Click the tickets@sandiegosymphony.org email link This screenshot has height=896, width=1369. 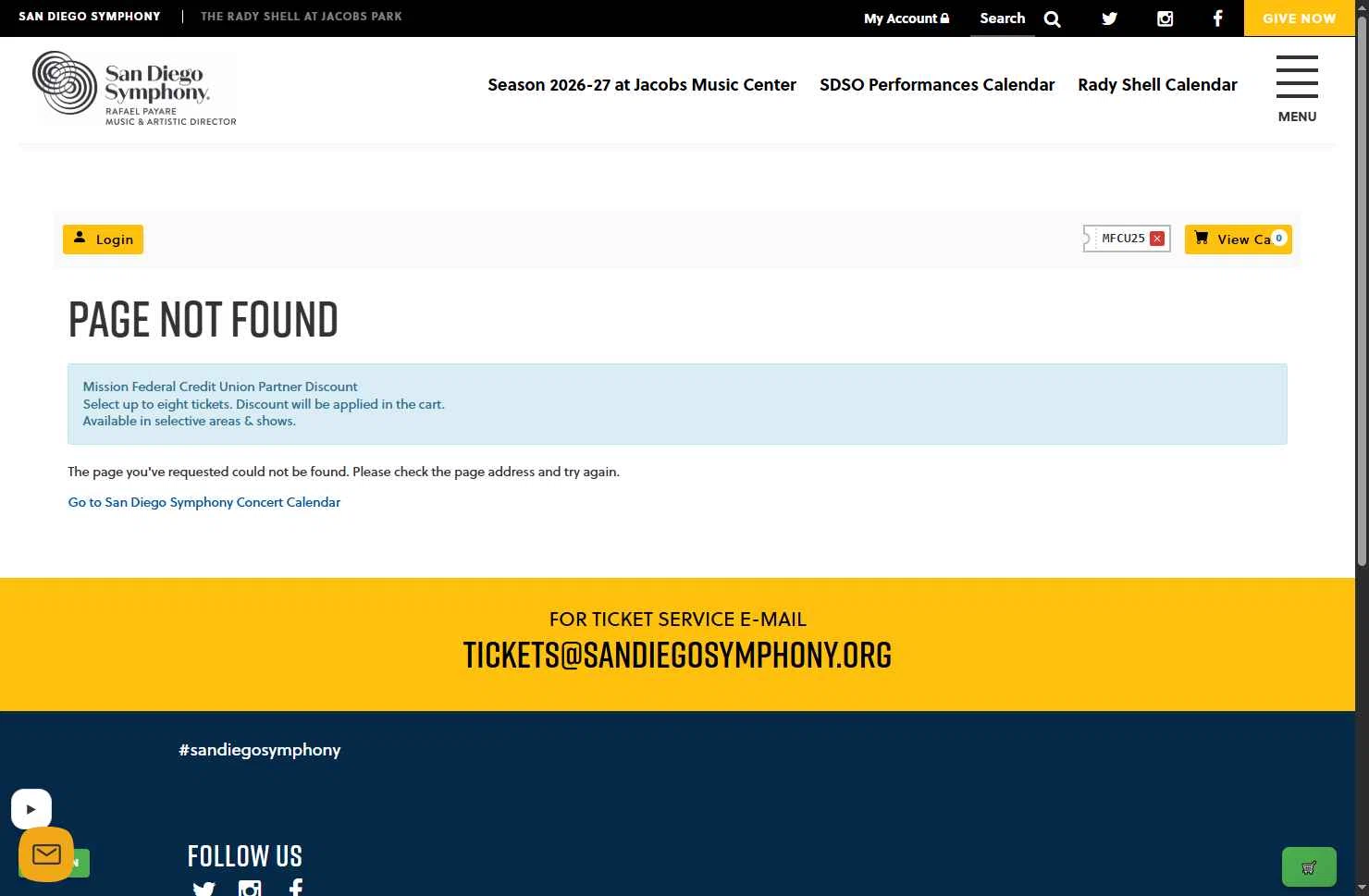[x=677, y=655]
